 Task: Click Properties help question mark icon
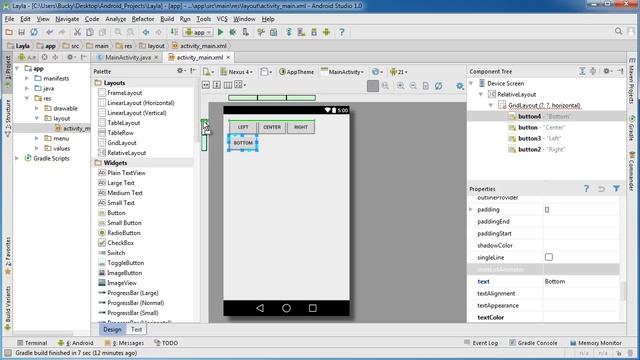[x=587, y=189]
